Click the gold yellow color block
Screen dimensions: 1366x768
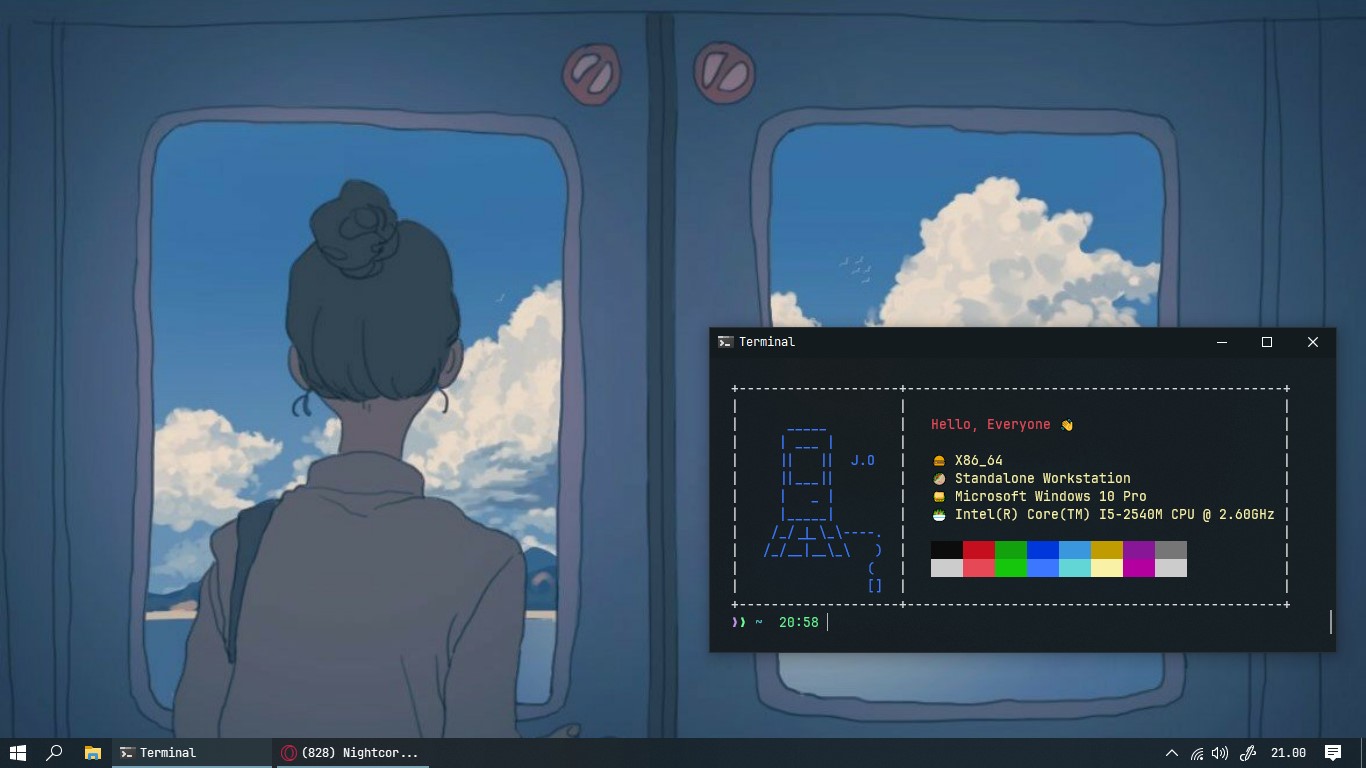point(1107,550)
